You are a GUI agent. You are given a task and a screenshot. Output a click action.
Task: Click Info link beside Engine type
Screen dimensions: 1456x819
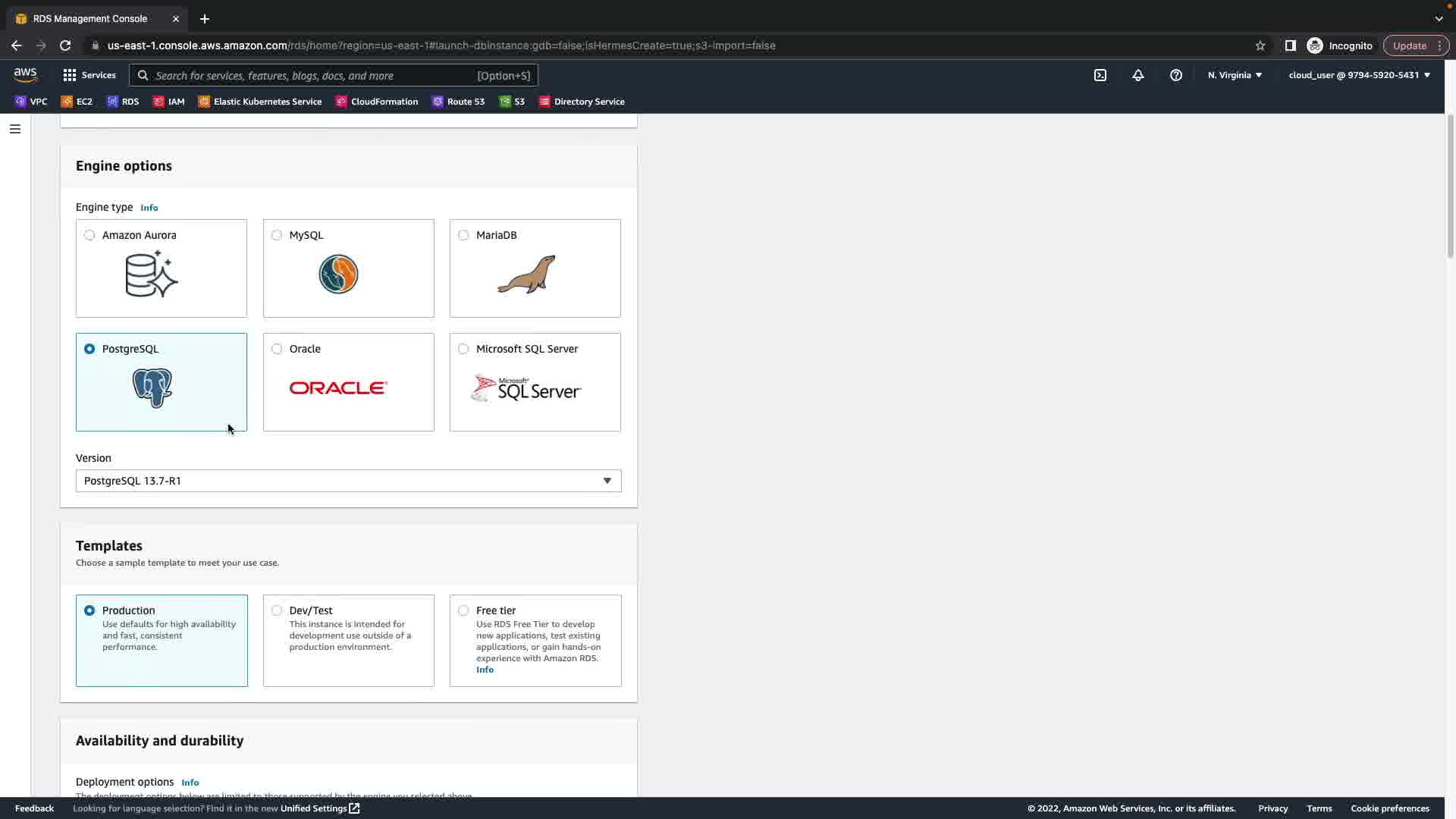coord(149,208)
